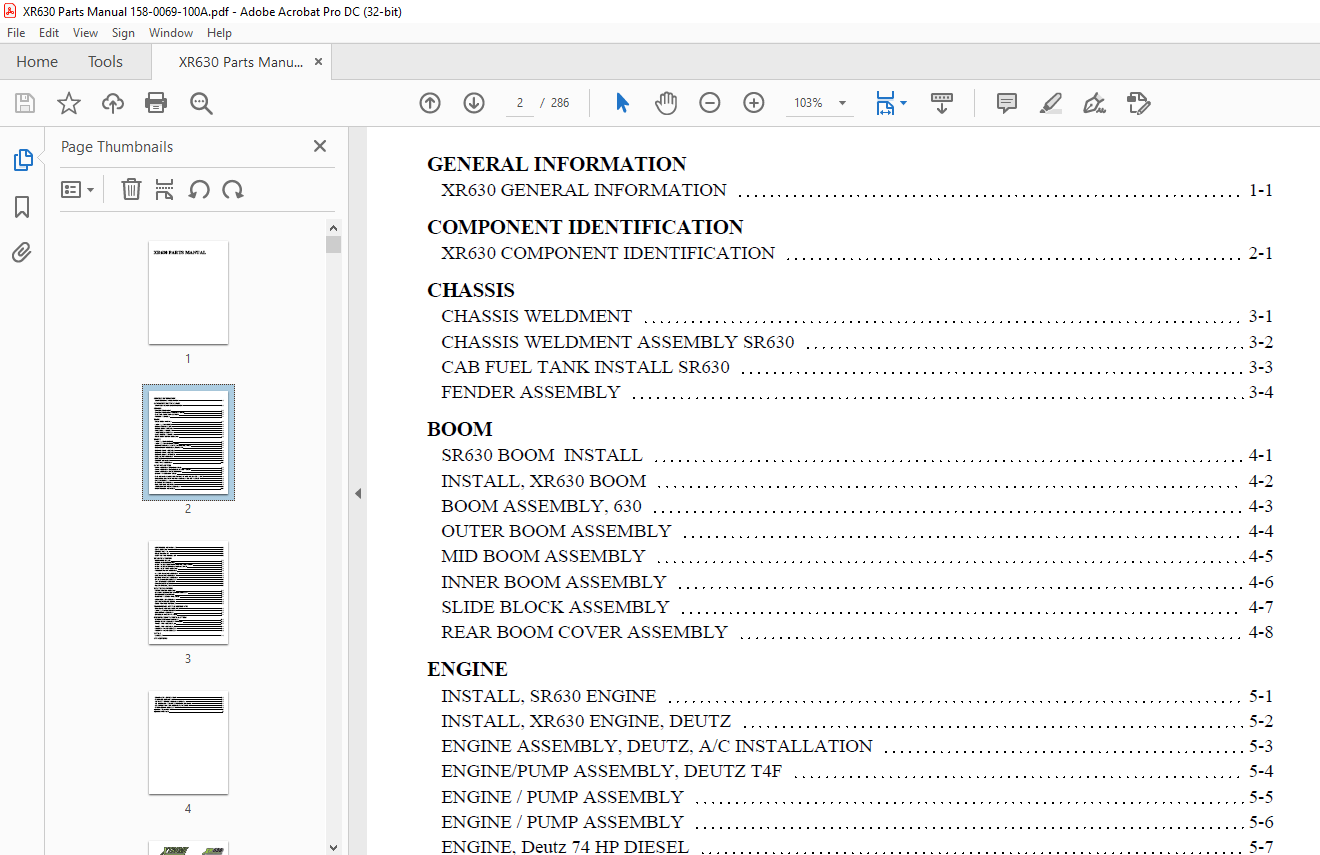Zoom in with the plus icon
The height and width of the screenshot is (855, 1320).
coord(754,103)
